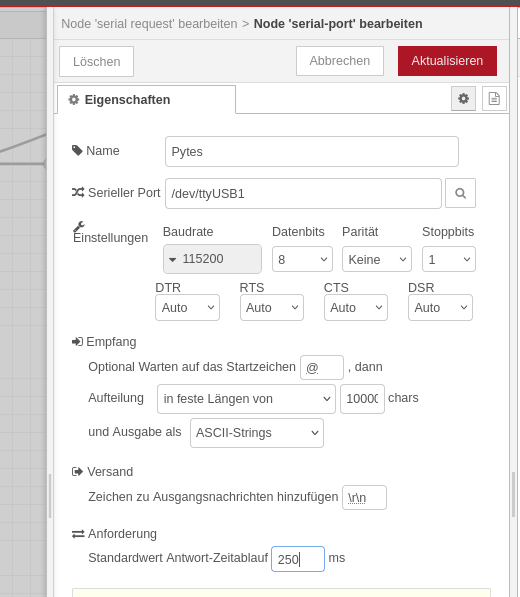Click the Aktualisieren button
This screenshot has width=520, height=597.
point(447,61)
